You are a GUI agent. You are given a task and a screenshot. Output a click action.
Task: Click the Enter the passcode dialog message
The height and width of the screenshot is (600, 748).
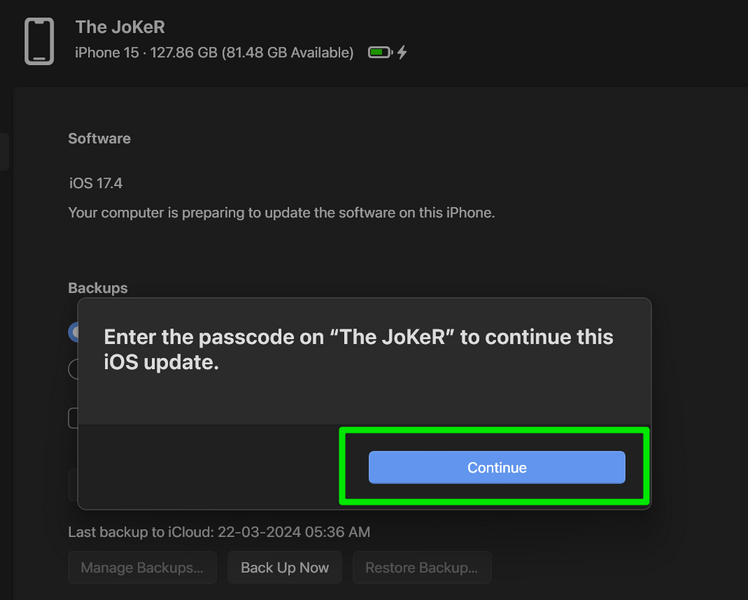[358, 350]
